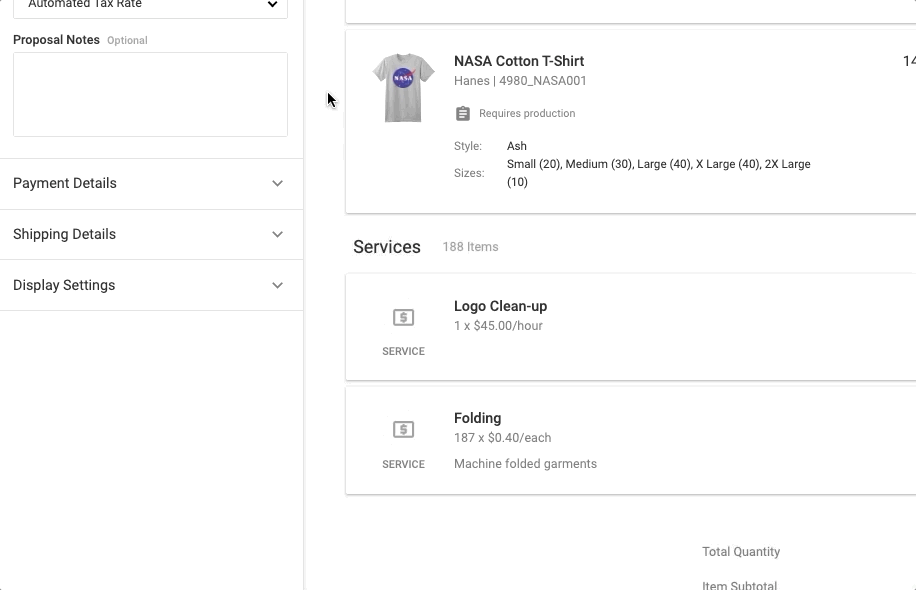Click the Total Quantity label

(740, 552)
